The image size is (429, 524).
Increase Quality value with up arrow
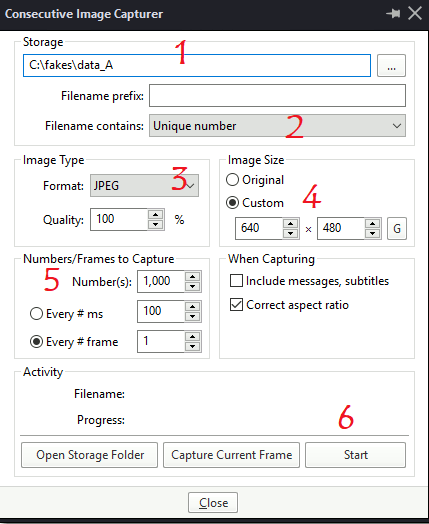156,215
